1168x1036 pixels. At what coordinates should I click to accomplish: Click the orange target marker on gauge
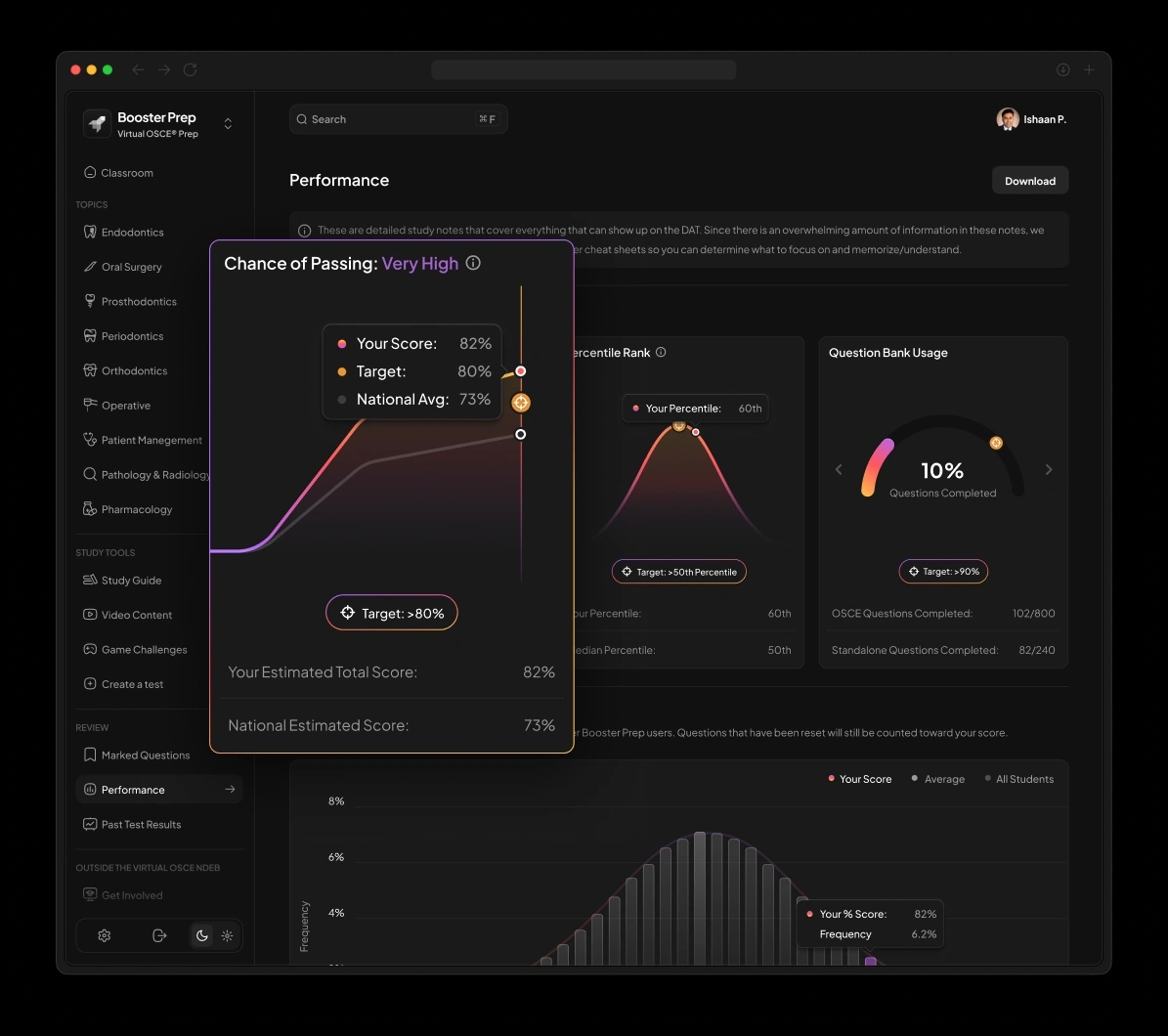pos(996,443)
